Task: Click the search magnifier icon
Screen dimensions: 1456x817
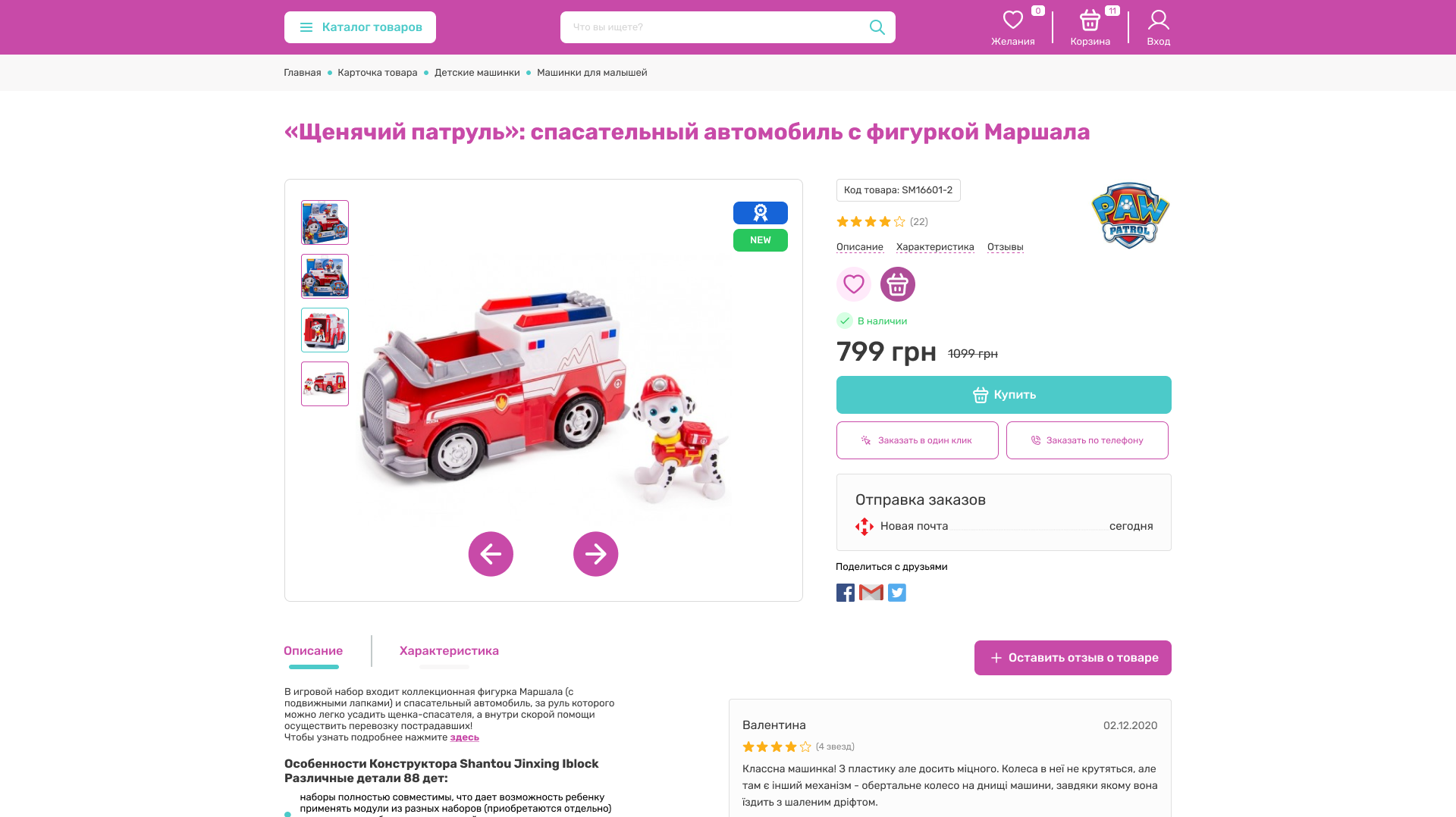Action: coord(877,27)
